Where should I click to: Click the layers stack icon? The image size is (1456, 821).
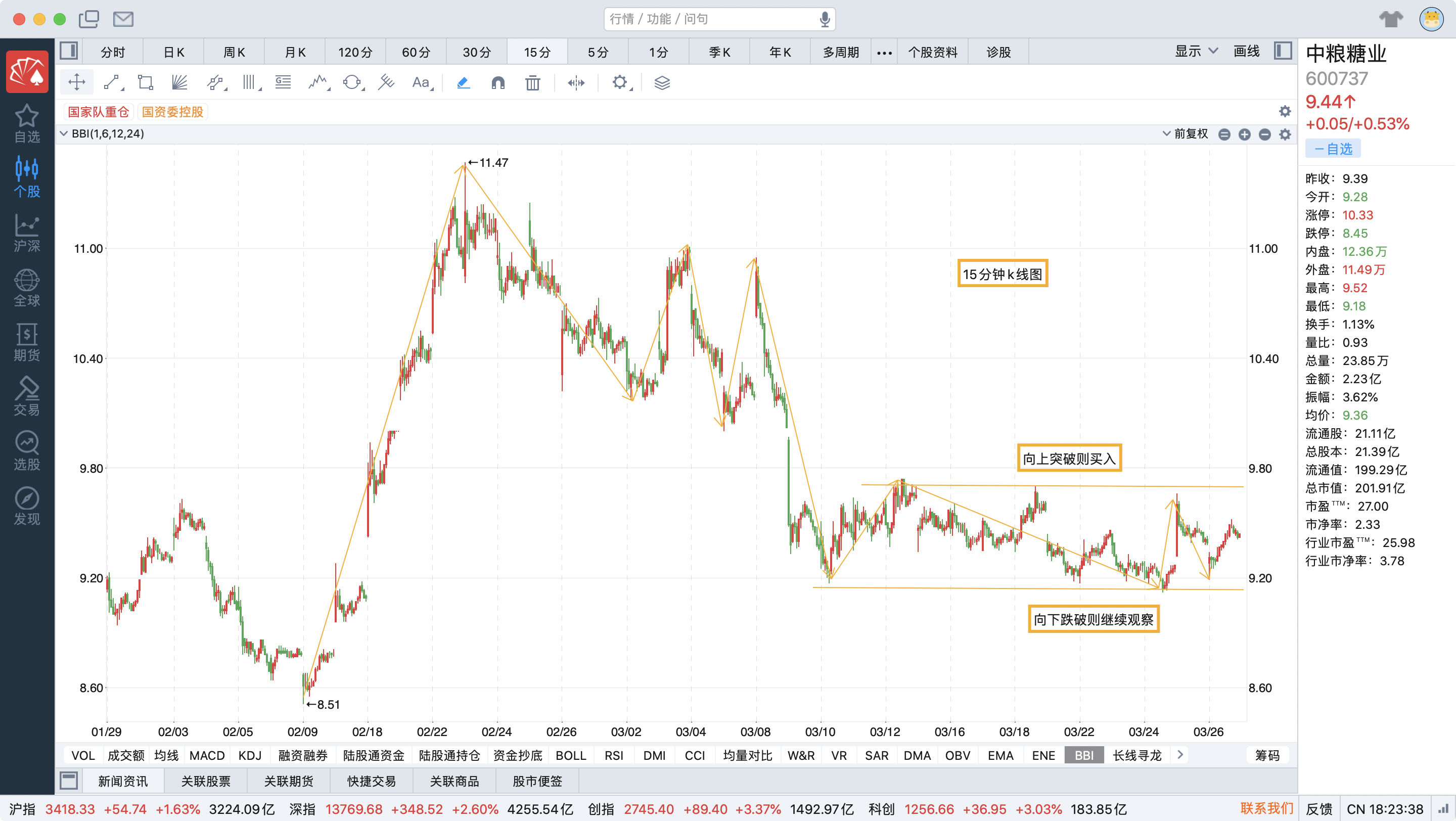coord(662,82)
